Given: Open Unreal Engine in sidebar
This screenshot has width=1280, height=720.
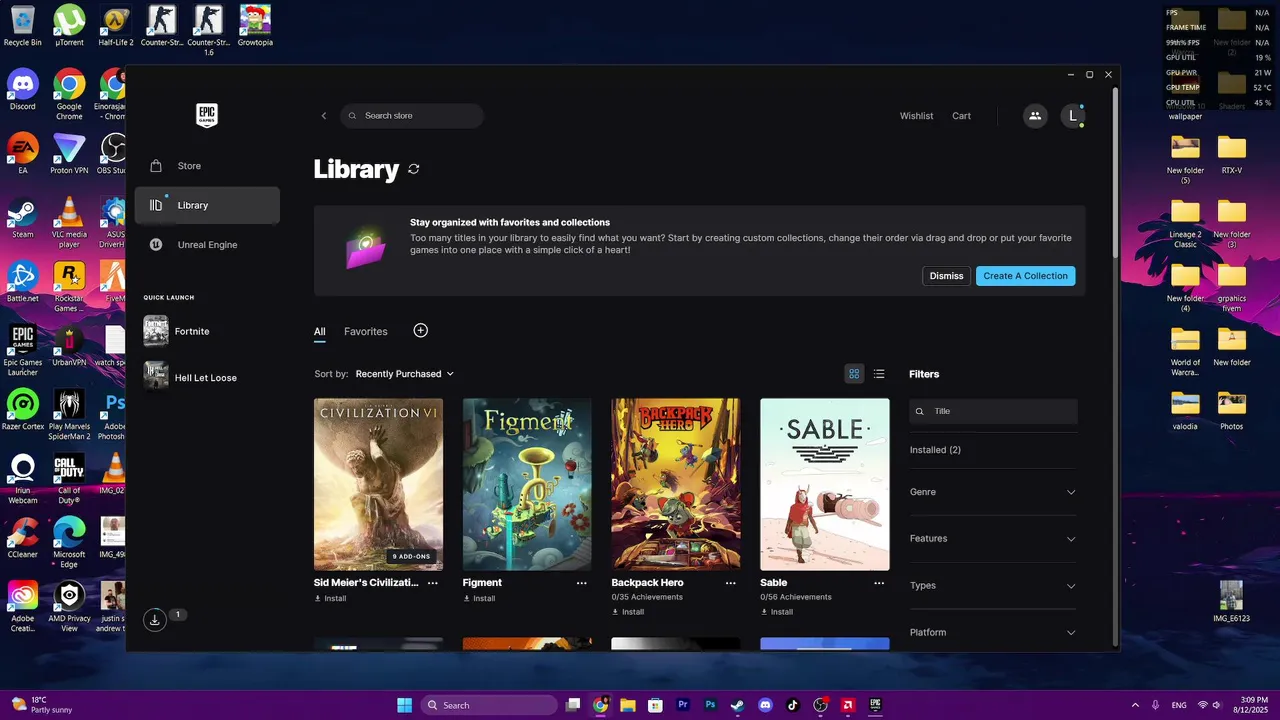Looking at the screenshot, I should tap(207, 245).
